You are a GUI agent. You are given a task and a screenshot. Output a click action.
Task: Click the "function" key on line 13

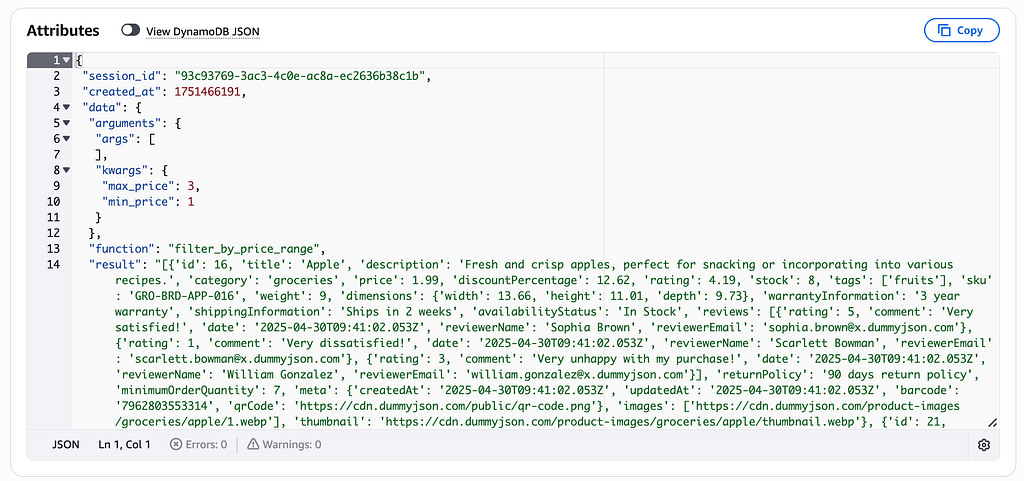pyautogui.click(x=121, y=249)
